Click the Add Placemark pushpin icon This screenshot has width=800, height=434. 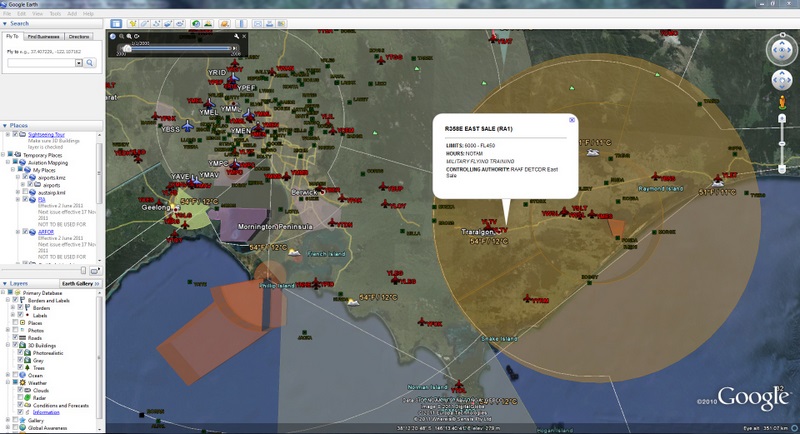[133, 23]
